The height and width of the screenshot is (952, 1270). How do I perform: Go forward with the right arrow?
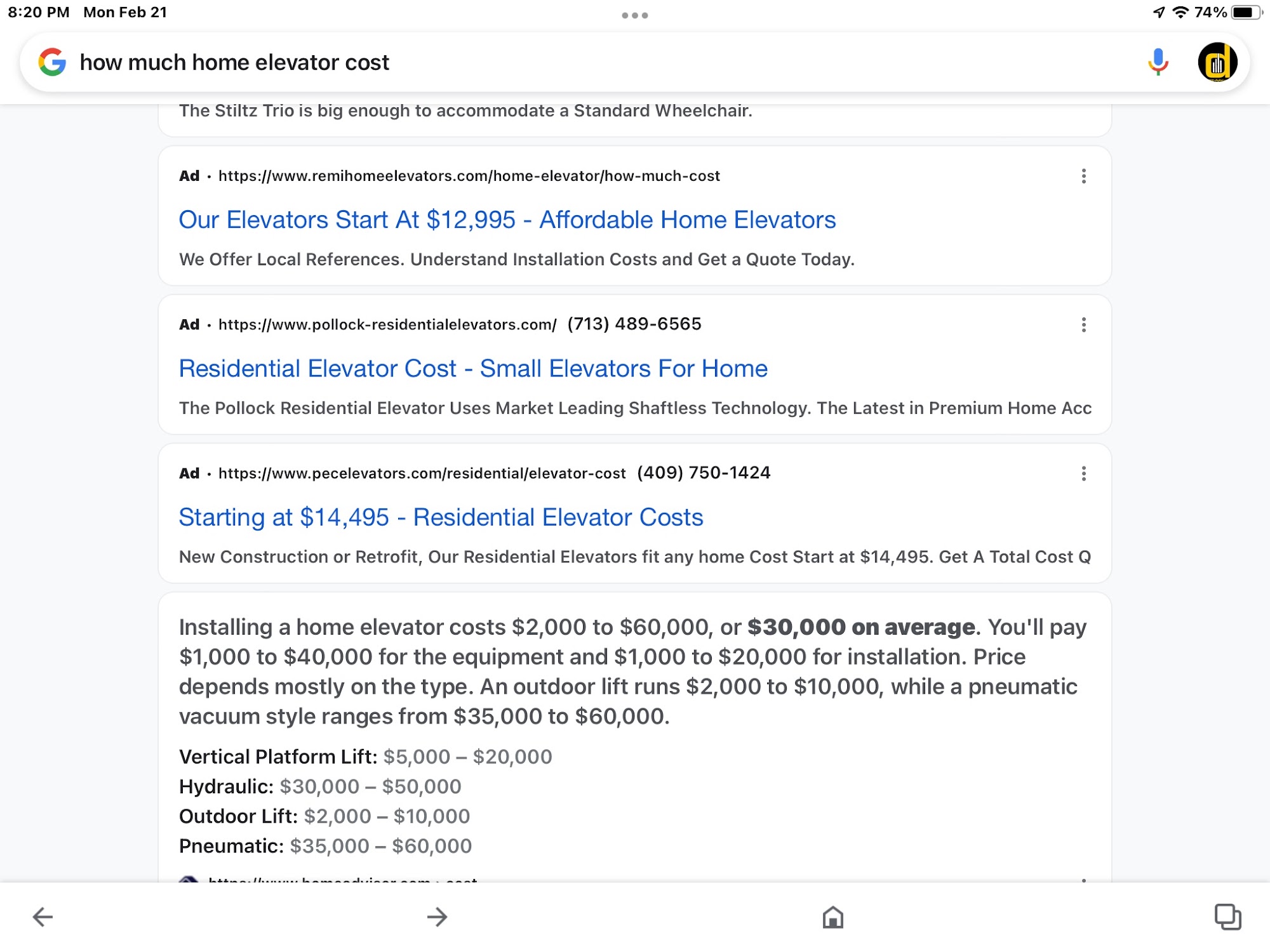pos(437,916)
